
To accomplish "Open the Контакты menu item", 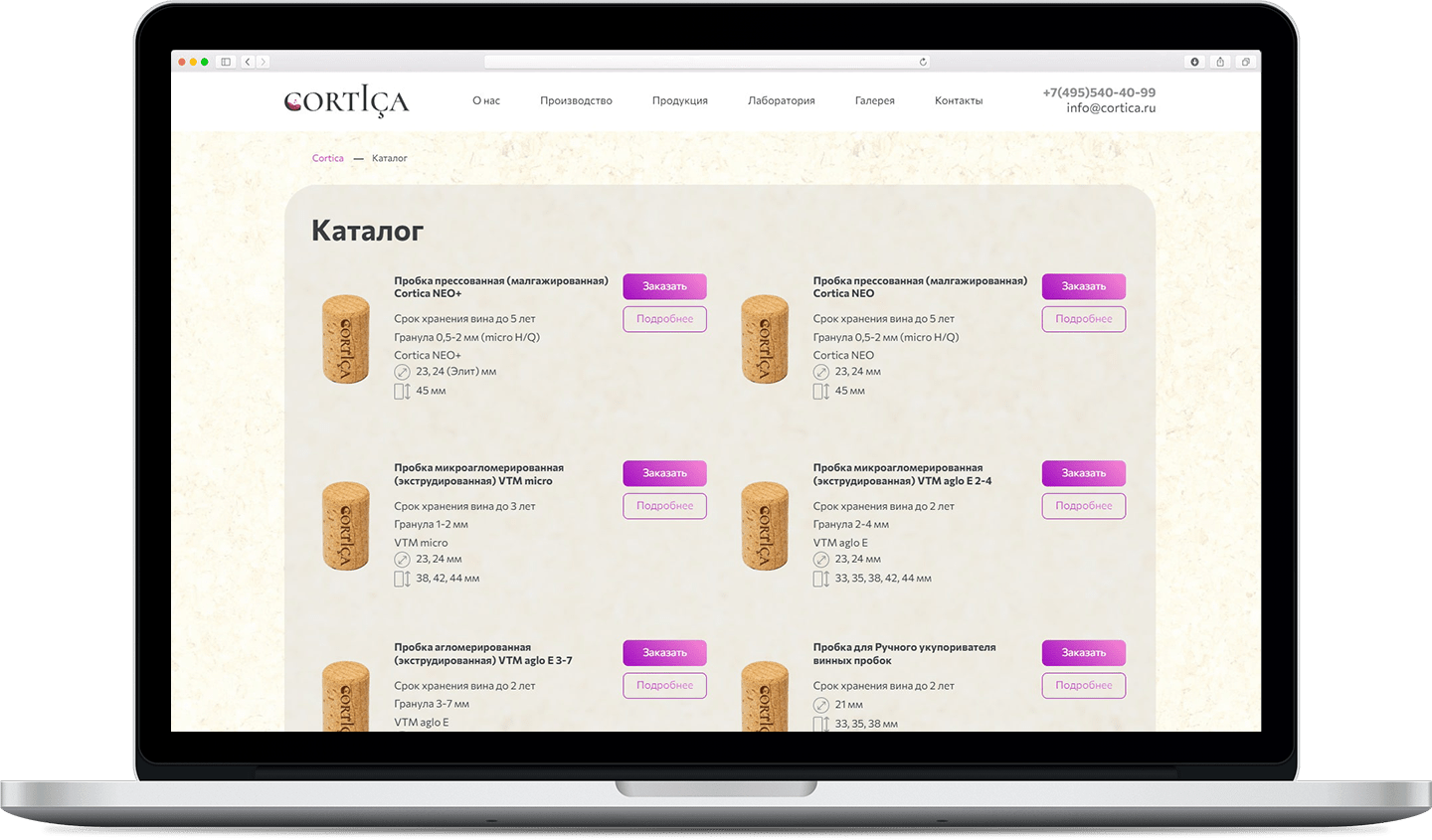I will pyautogui.click(x=959, y=100).
